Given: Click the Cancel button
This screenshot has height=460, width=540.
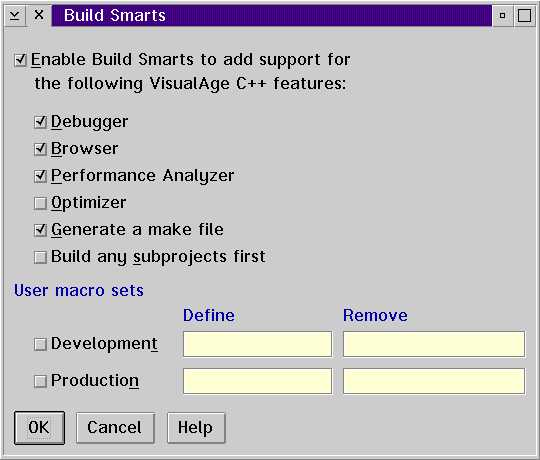Looking at the screenshot, I should click(115, 428).
